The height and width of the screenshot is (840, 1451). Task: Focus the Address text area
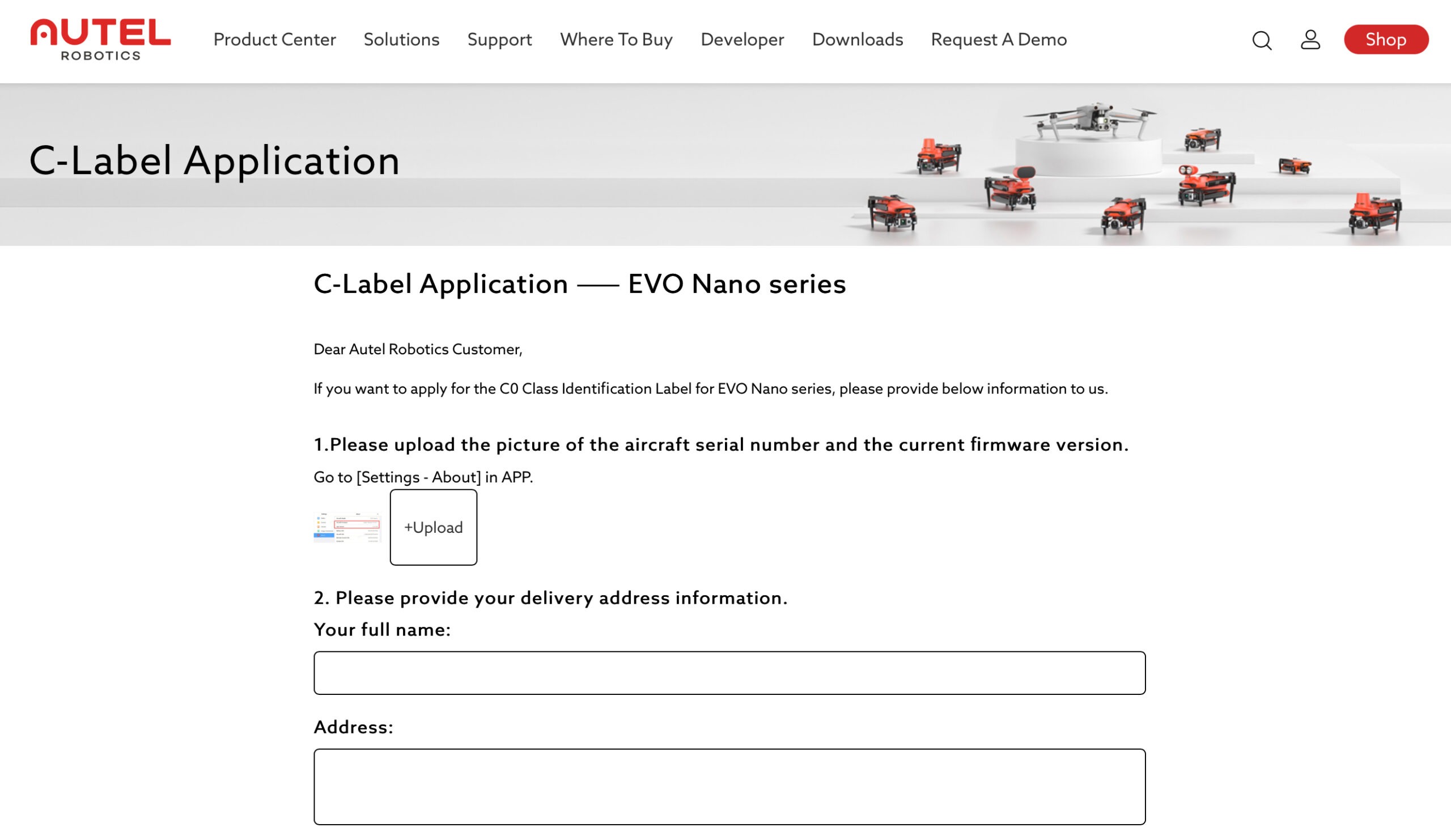pos(729,787)
